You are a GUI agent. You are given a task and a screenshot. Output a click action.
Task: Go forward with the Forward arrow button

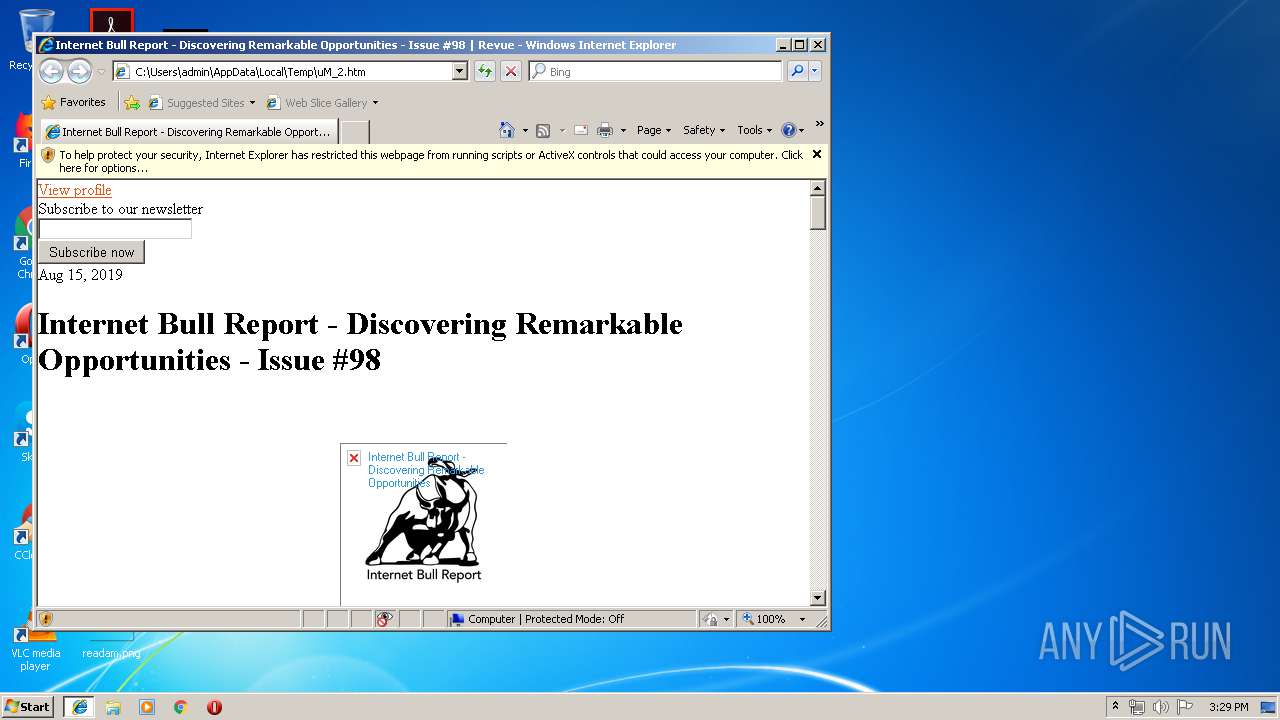point(79,71)
